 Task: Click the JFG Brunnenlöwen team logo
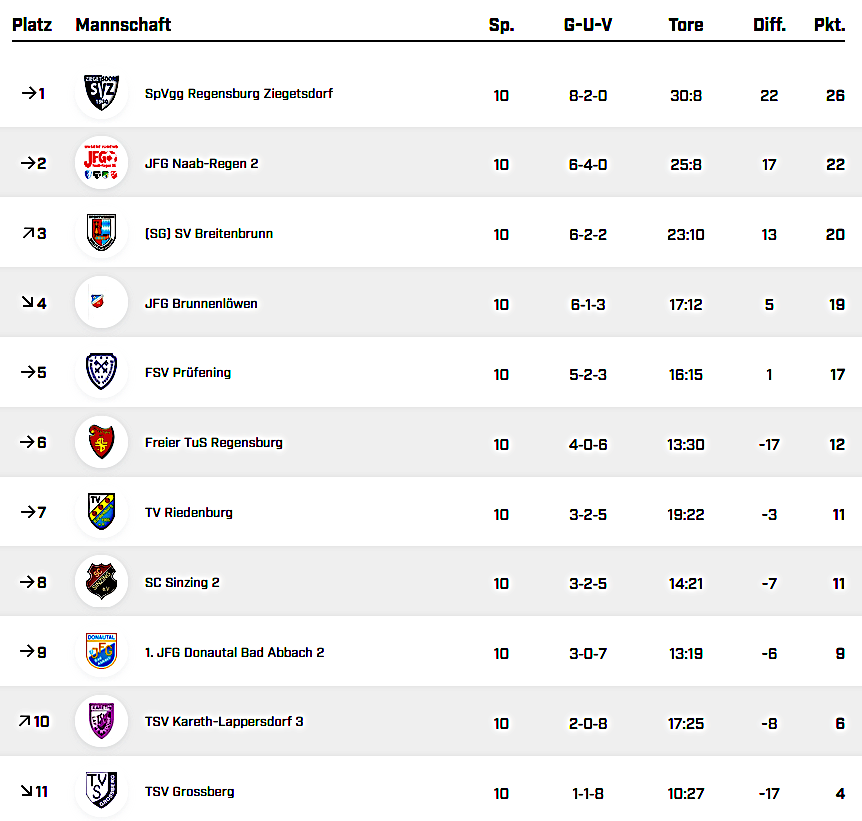pyautogui.click(x=101, y=302)
